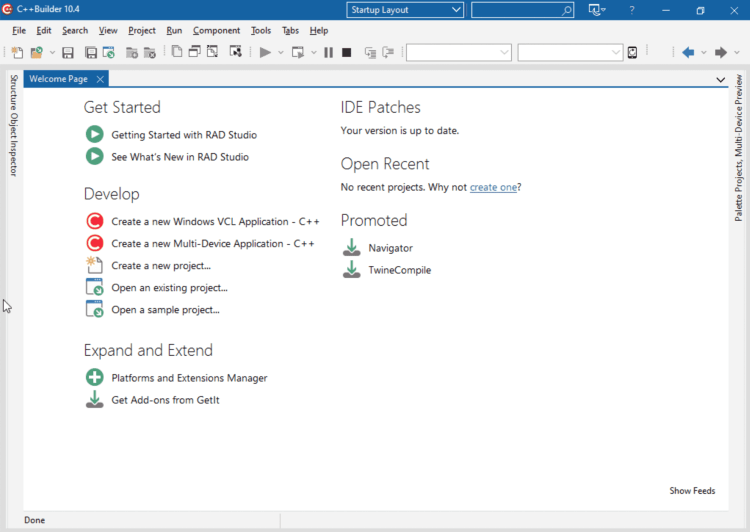The image size is (750, 532).
Task: Click the Toggle Form/Unit icon
Action: pos(212,52)
